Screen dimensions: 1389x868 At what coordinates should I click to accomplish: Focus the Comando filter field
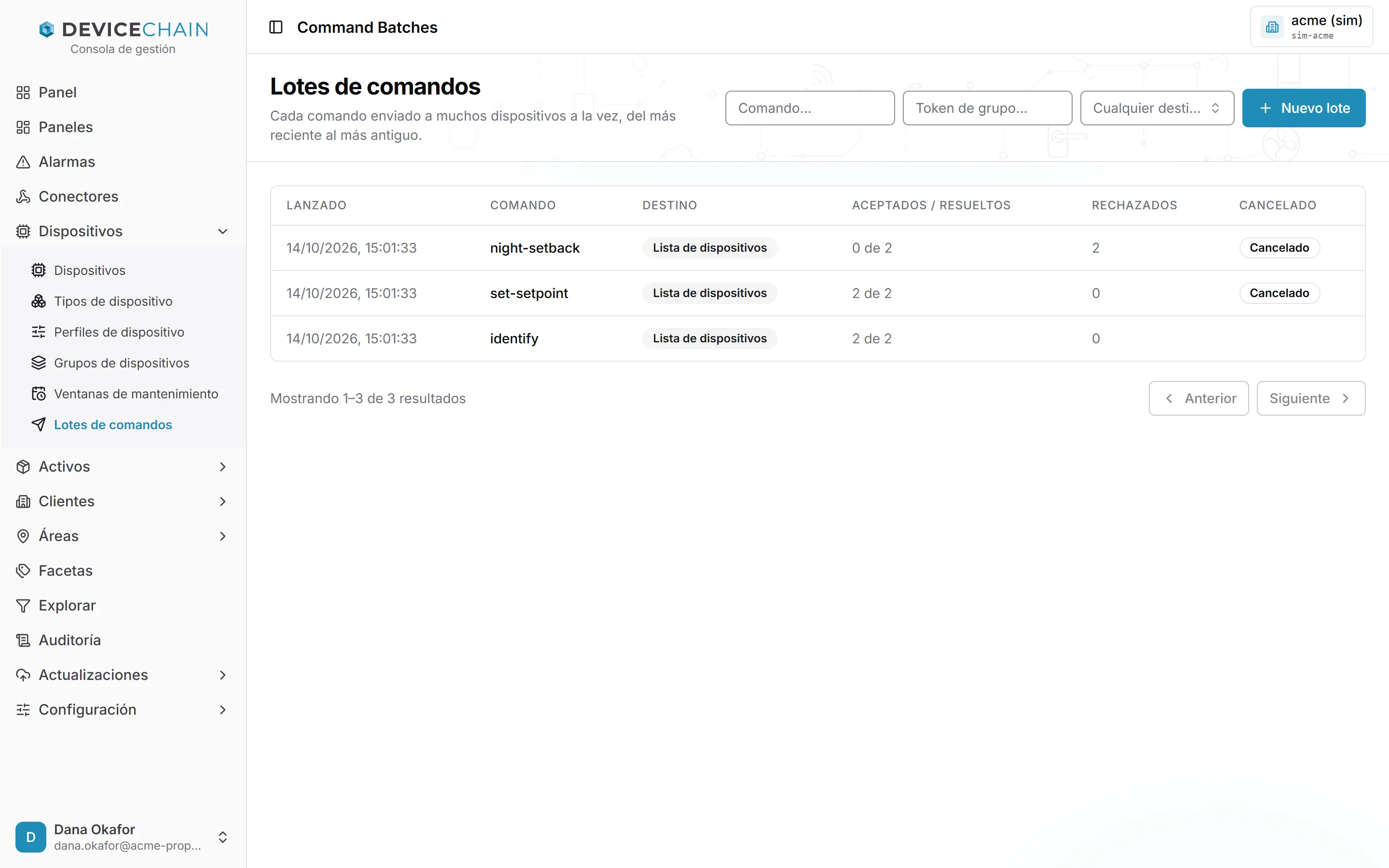pyautogui.click(x=810, y=108)
